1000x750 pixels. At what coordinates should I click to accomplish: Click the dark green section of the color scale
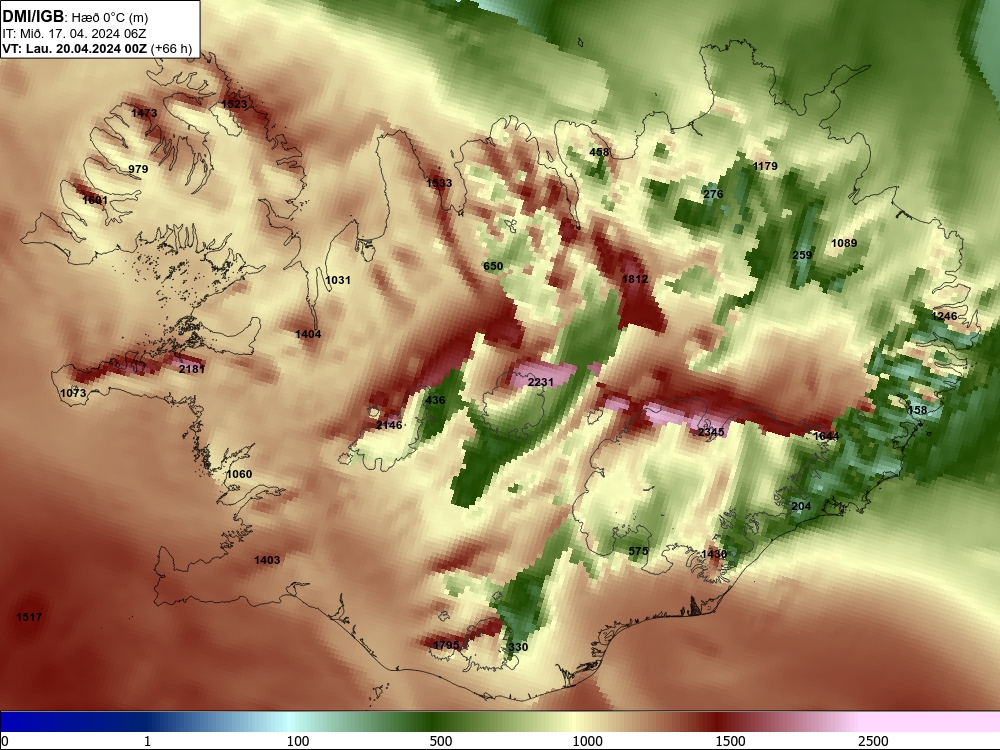[434, 721]
